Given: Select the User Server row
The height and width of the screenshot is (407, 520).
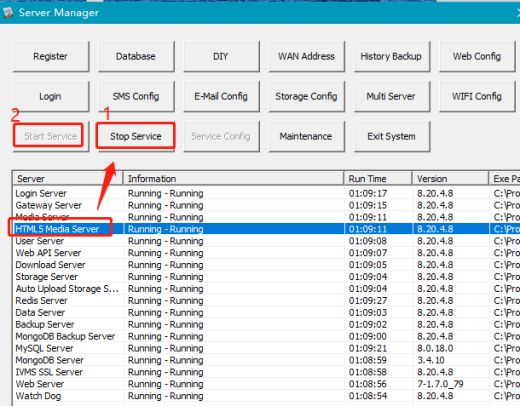Looking at the screenshot, I should click(x=267, y=241).
